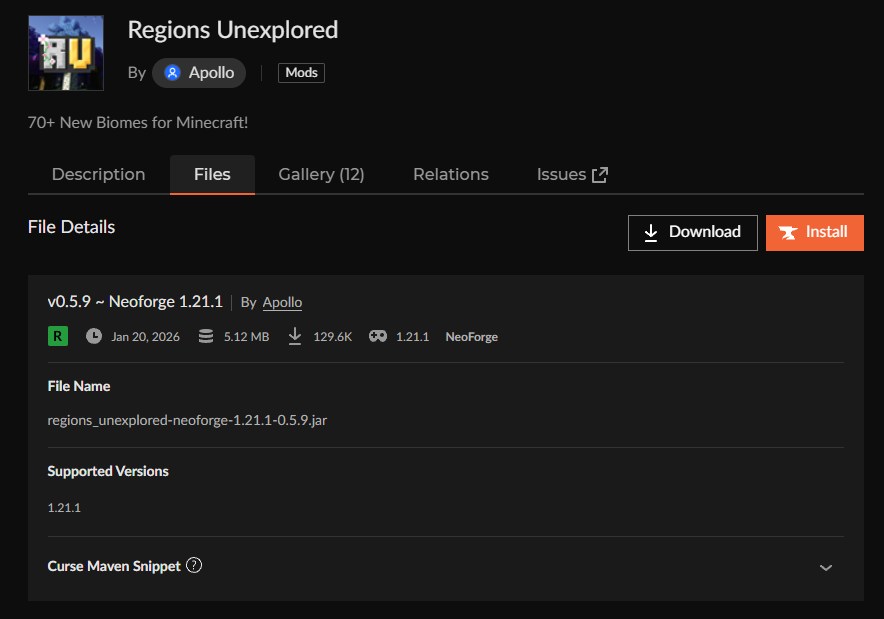Open the Mods category tag
Image resolution: width=884 pixels, height=619 pixels.
[x=301, y=73]
